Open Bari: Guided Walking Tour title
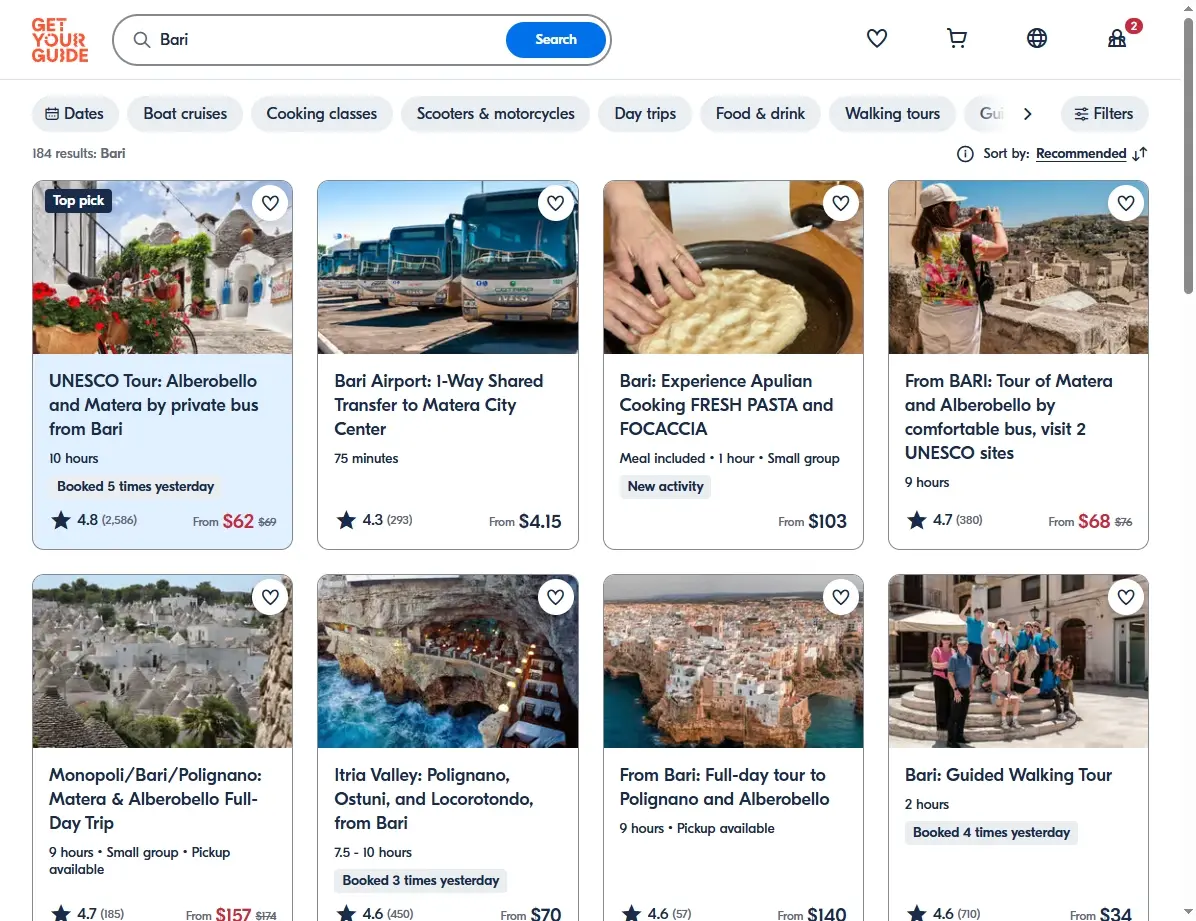The height and width of the screenshot is (921, 1196). tap(1008, 774)
